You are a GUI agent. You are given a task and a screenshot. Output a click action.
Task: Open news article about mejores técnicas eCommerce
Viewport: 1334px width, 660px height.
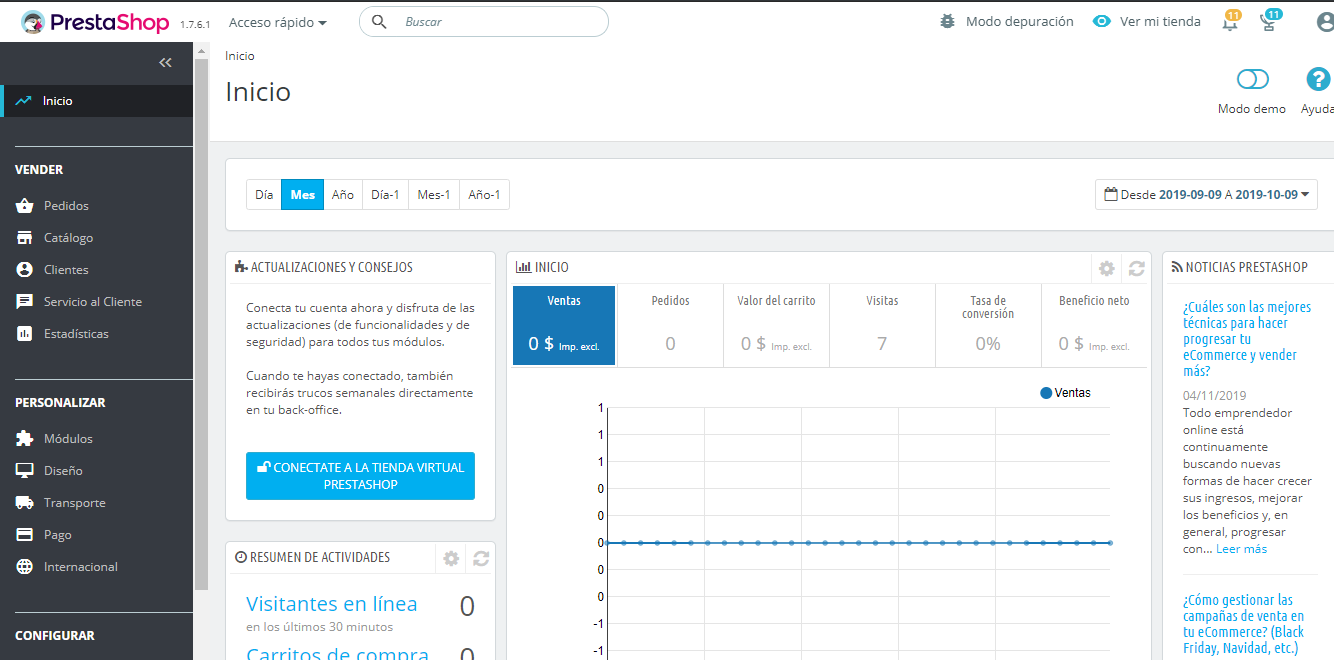tap(1247, 339)
